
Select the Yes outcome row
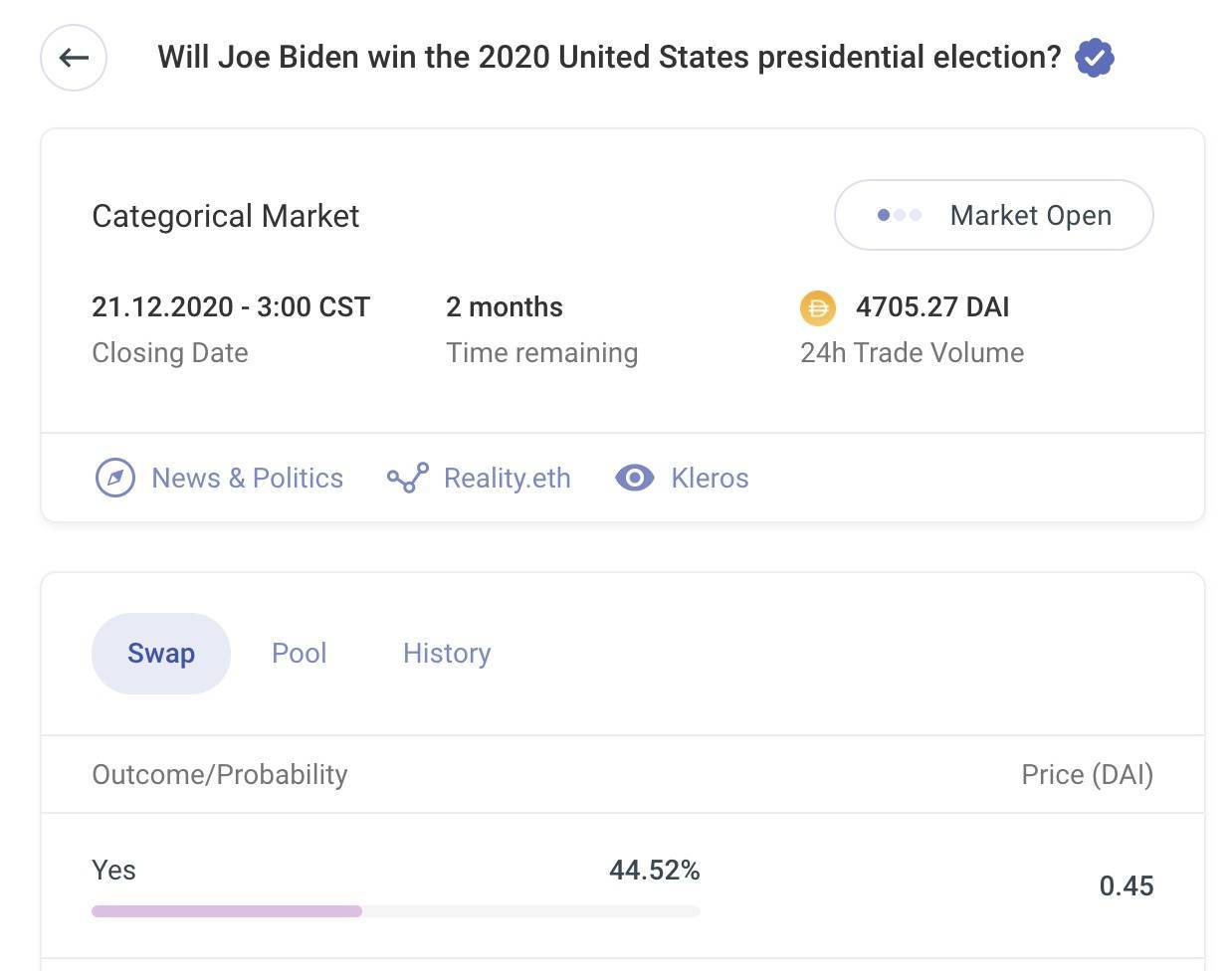[113, 871]
